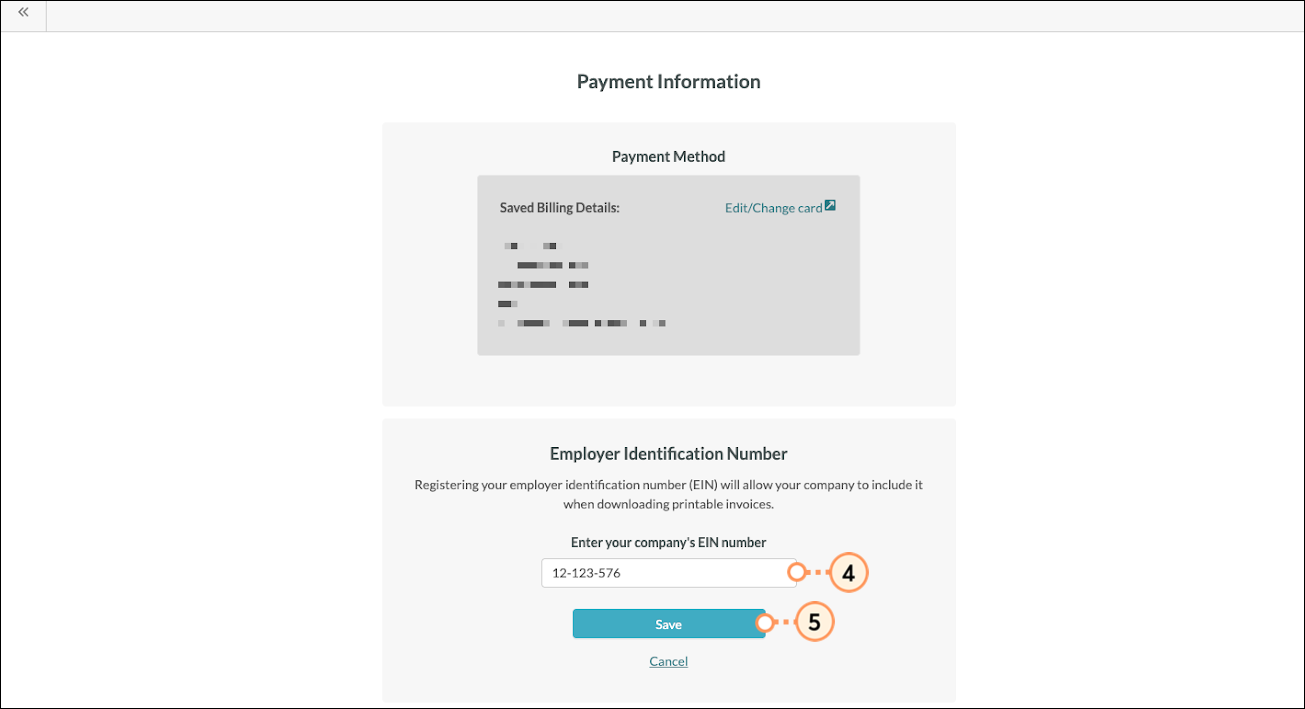The width and height of the screenshot is (1305, 709).
Task: Select the Saved Billing Details label
Action: tap(560, 208)
